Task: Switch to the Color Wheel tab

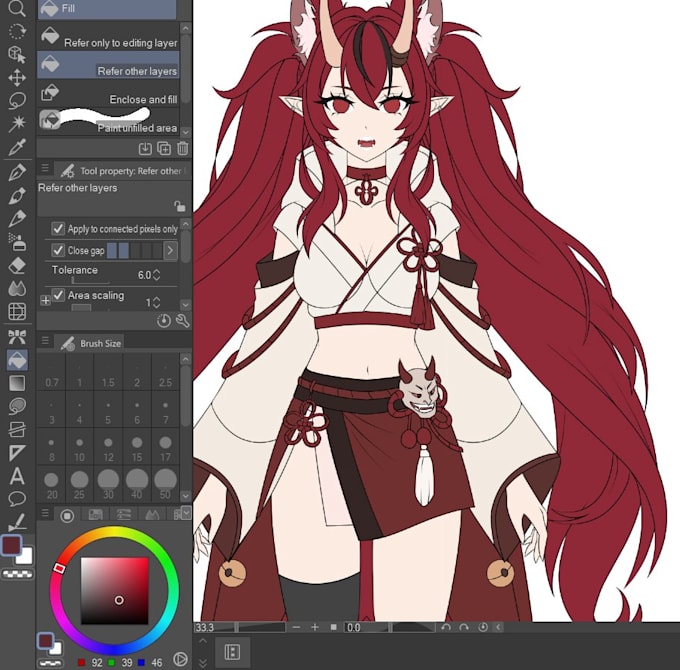Action: (67, 515)
